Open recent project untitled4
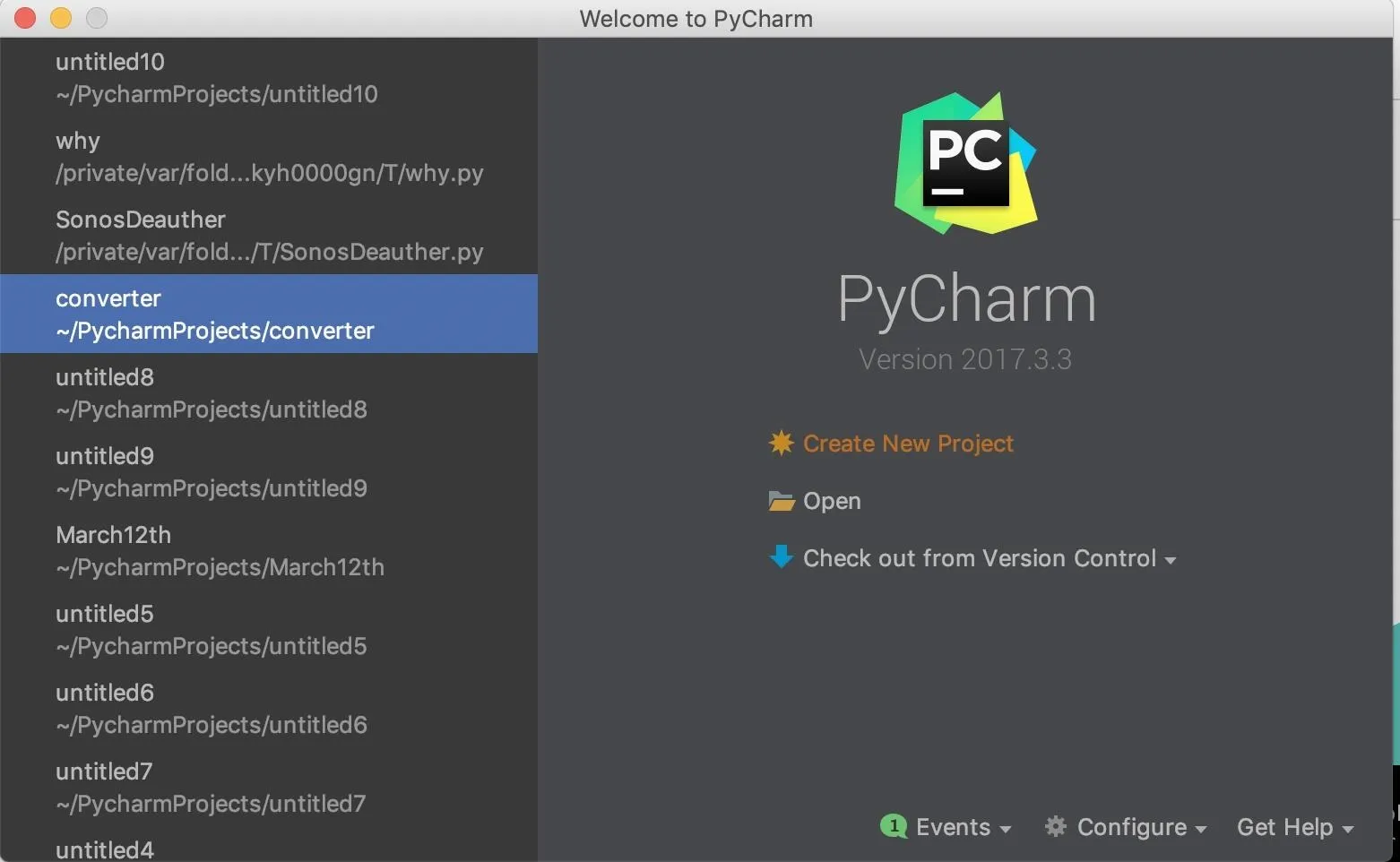The height and width of the screenshot is (862, 1400). 269,845
